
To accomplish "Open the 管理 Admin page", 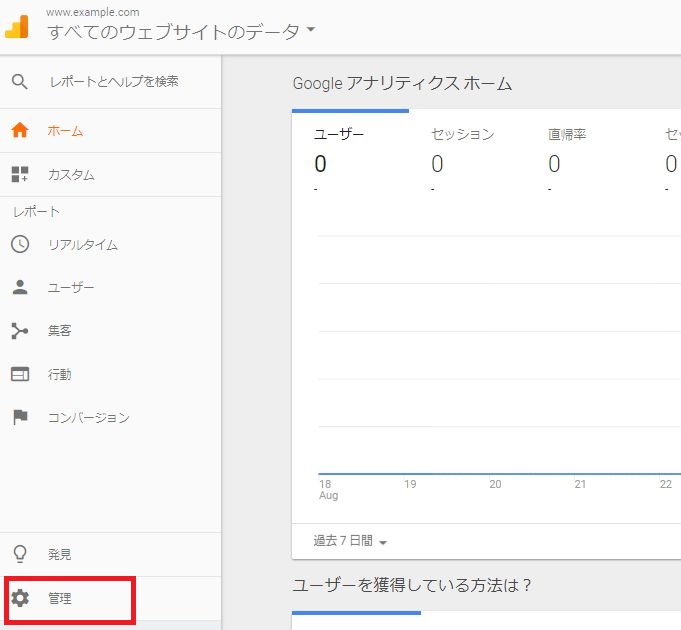I will (x=110, y=598).
